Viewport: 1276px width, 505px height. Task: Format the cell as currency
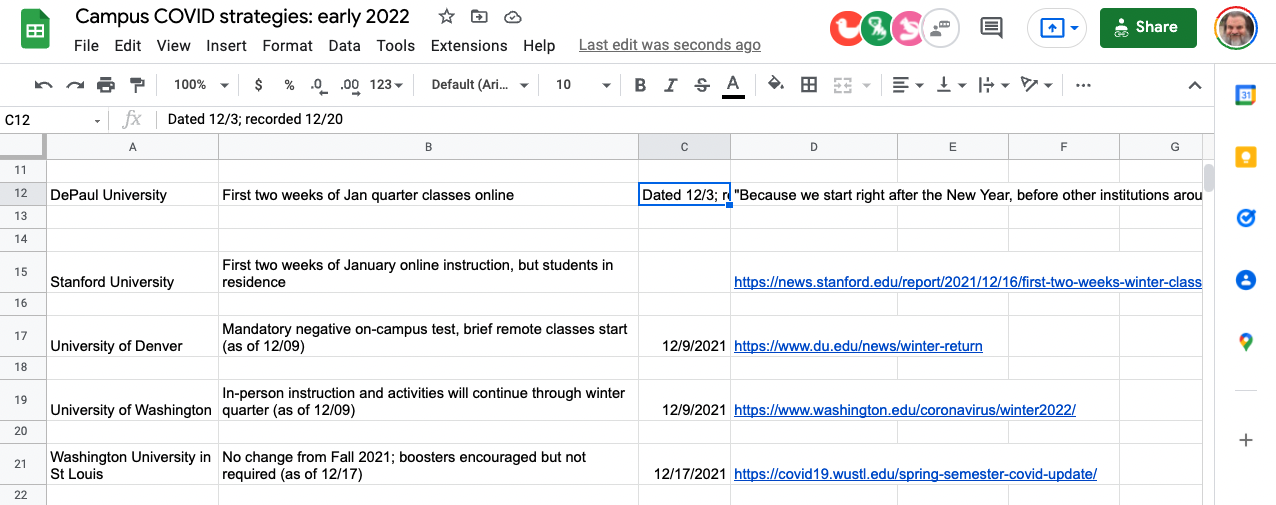pyautogui.click(x=259, y=85)
